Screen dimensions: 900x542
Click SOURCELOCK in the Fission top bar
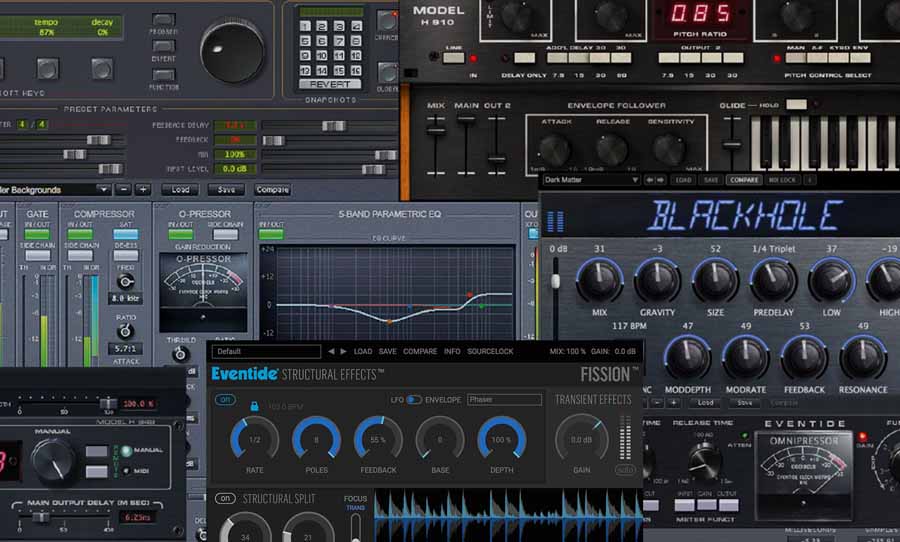(490, 352)
